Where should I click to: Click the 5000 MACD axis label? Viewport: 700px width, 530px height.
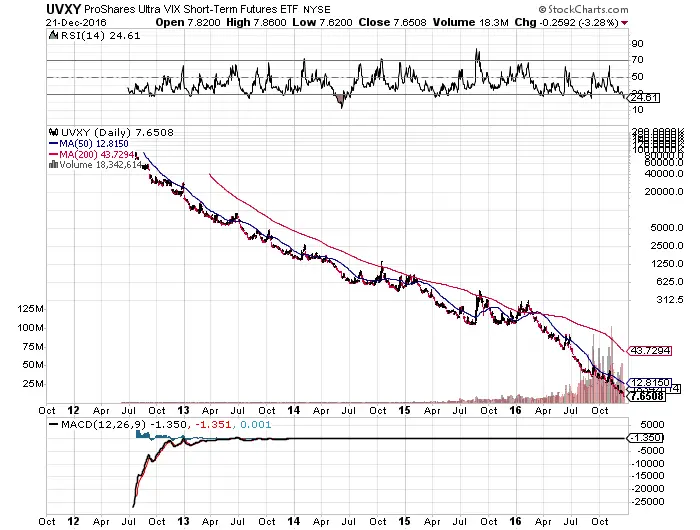pos(652,425)
